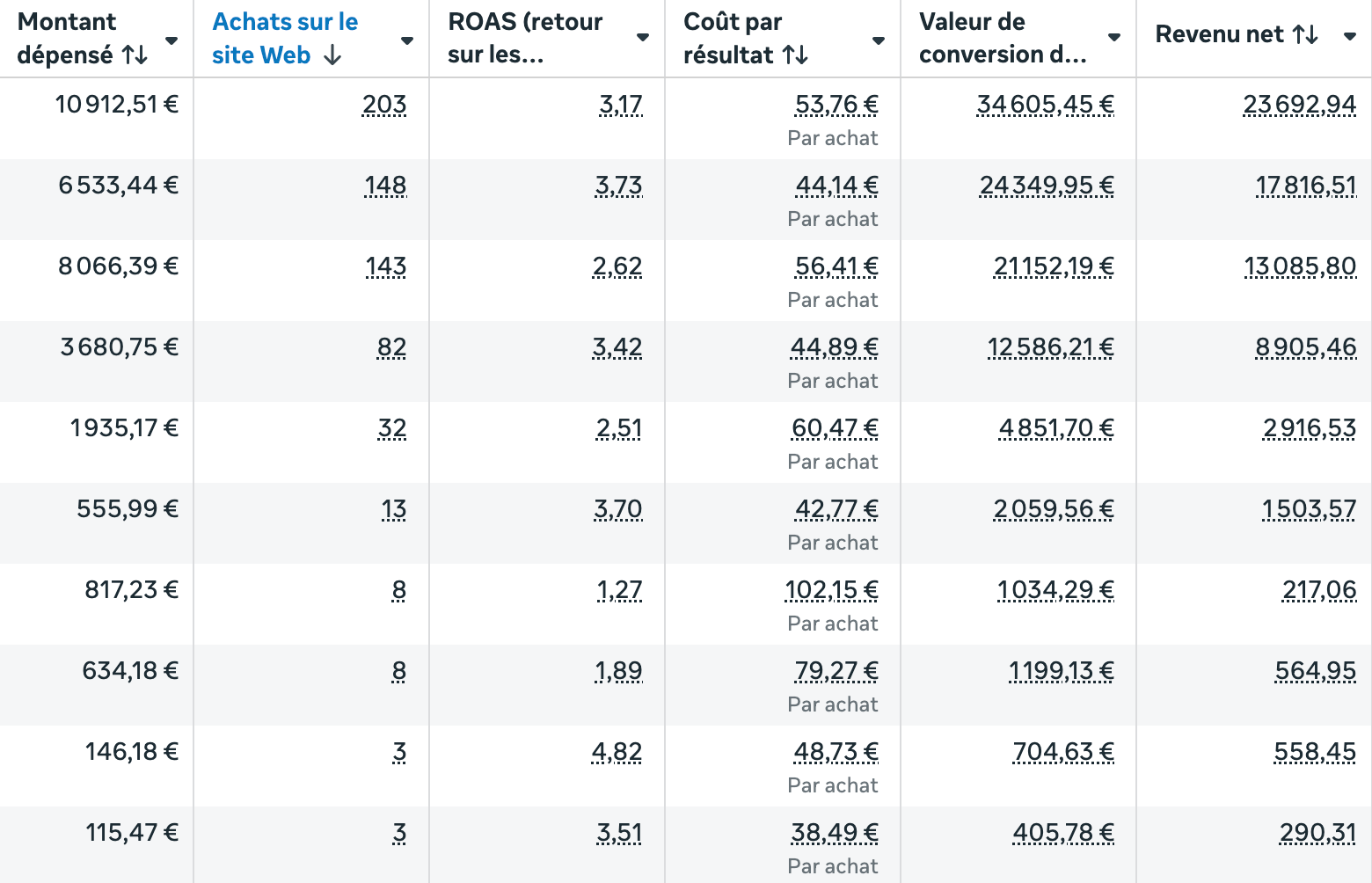The width and height of the screenshot is (1372, 883).
Task: Click the 102,15 € cost per result
Action: coord(831,590)
